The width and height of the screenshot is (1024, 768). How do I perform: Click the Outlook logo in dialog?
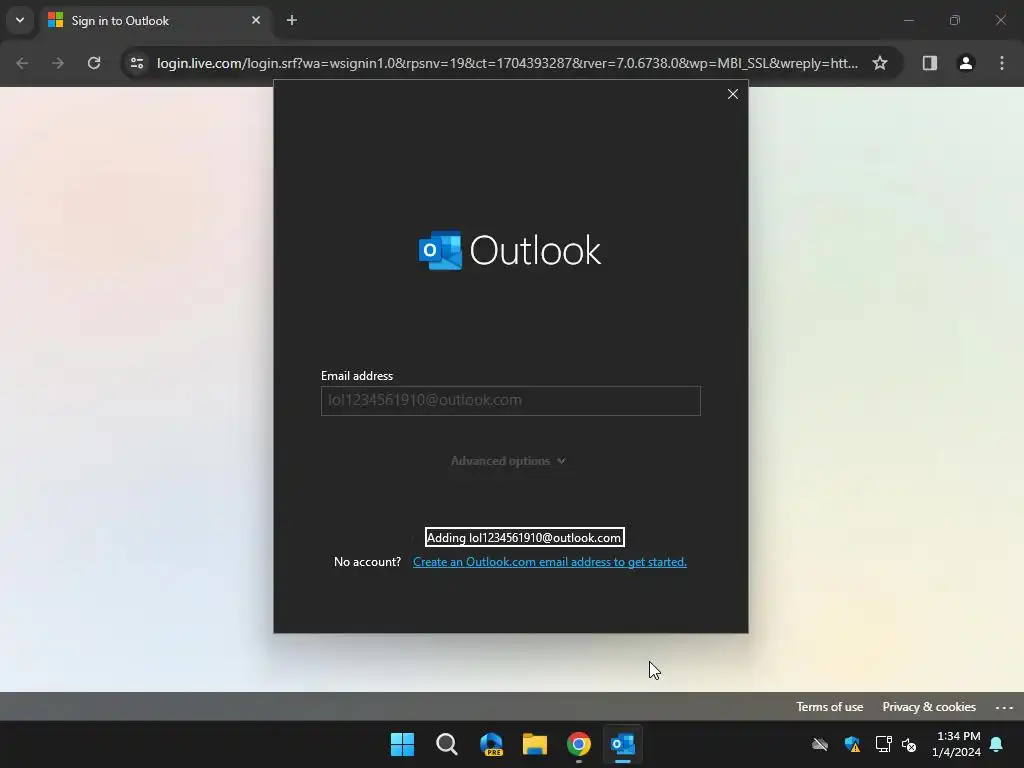tap(510, 250)
